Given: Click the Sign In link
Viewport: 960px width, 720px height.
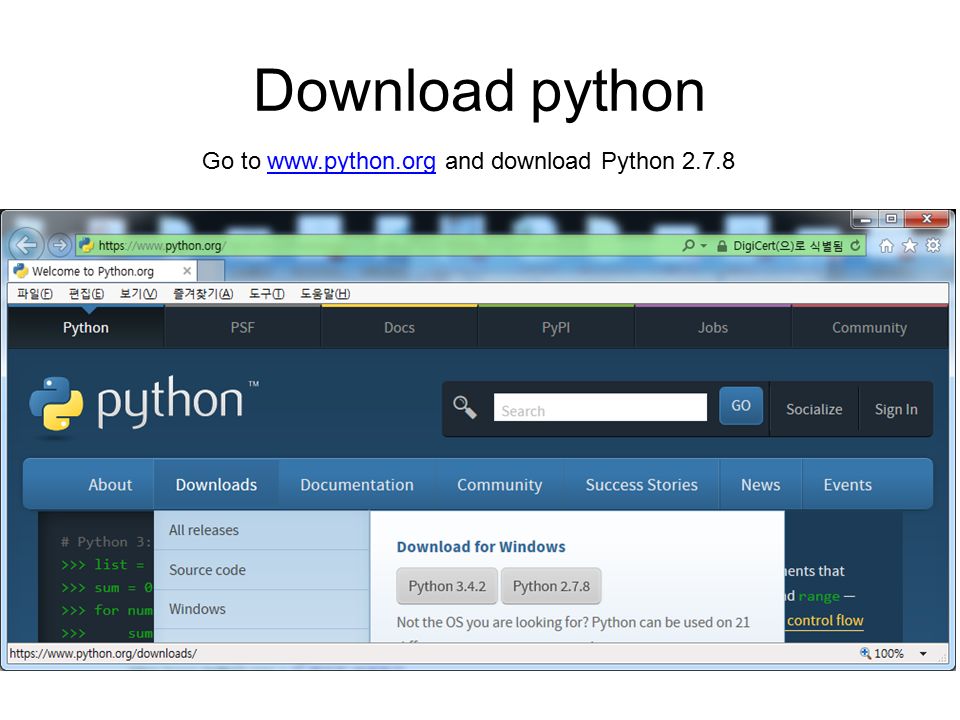Looking at the screenshot, I should 896,409.
